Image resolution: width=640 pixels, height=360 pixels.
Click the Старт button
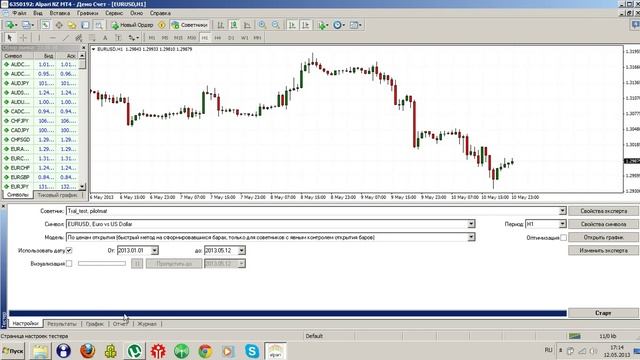tap(603, 313)
